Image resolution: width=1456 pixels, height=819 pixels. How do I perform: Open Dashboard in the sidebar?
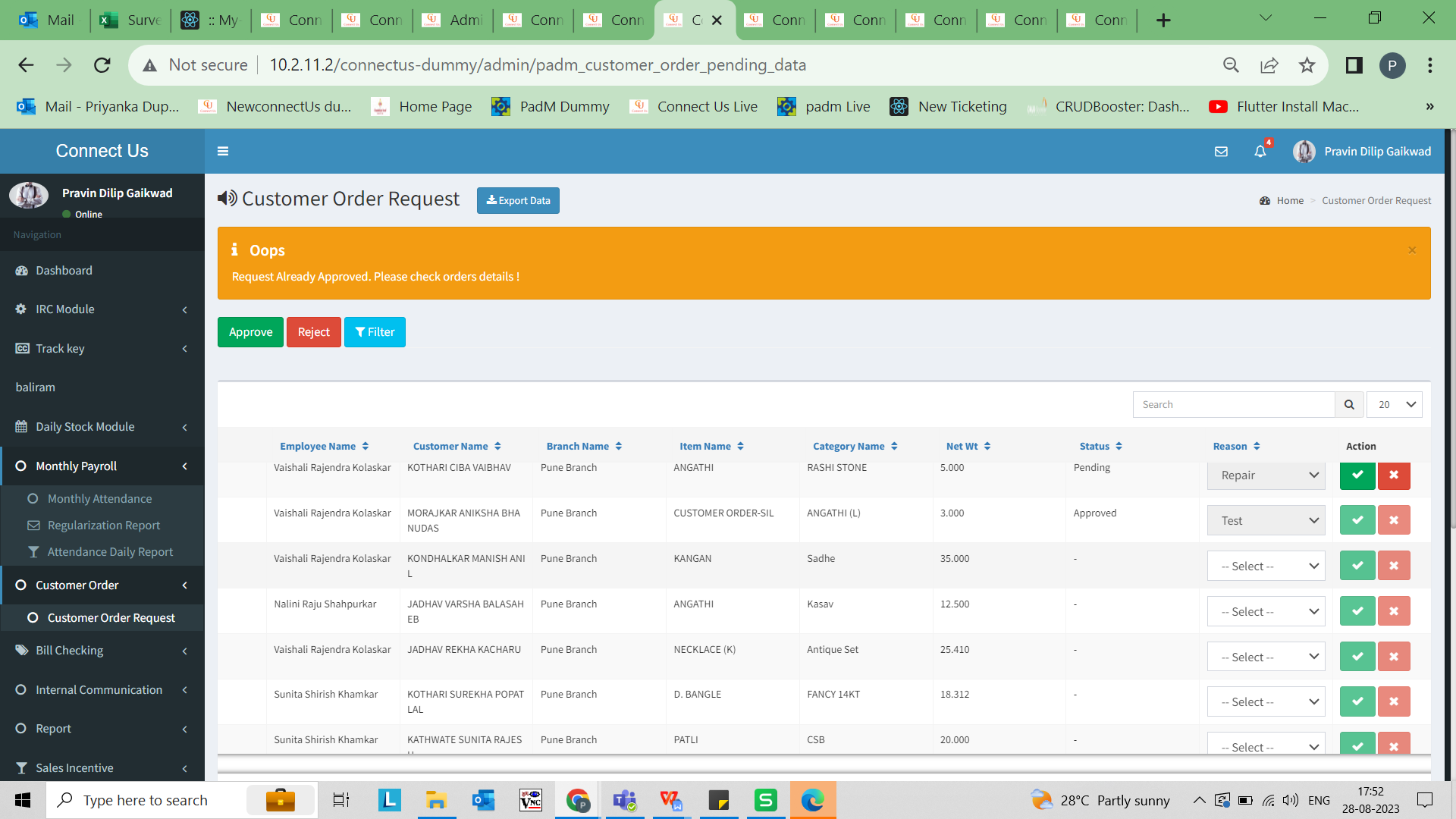pos(102,271)
